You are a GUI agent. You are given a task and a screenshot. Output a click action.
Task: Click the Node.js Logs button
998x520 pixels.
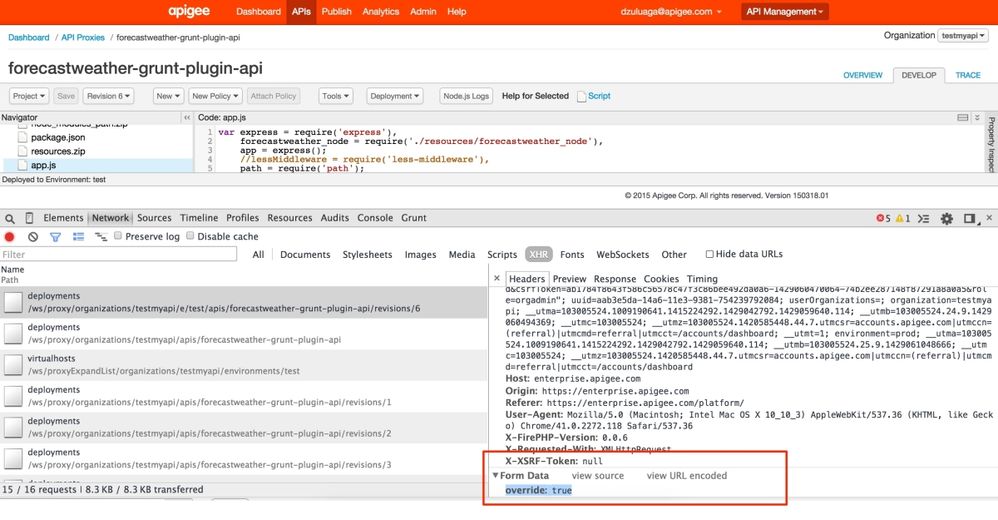pyautogui.click(x=466, y=96)
